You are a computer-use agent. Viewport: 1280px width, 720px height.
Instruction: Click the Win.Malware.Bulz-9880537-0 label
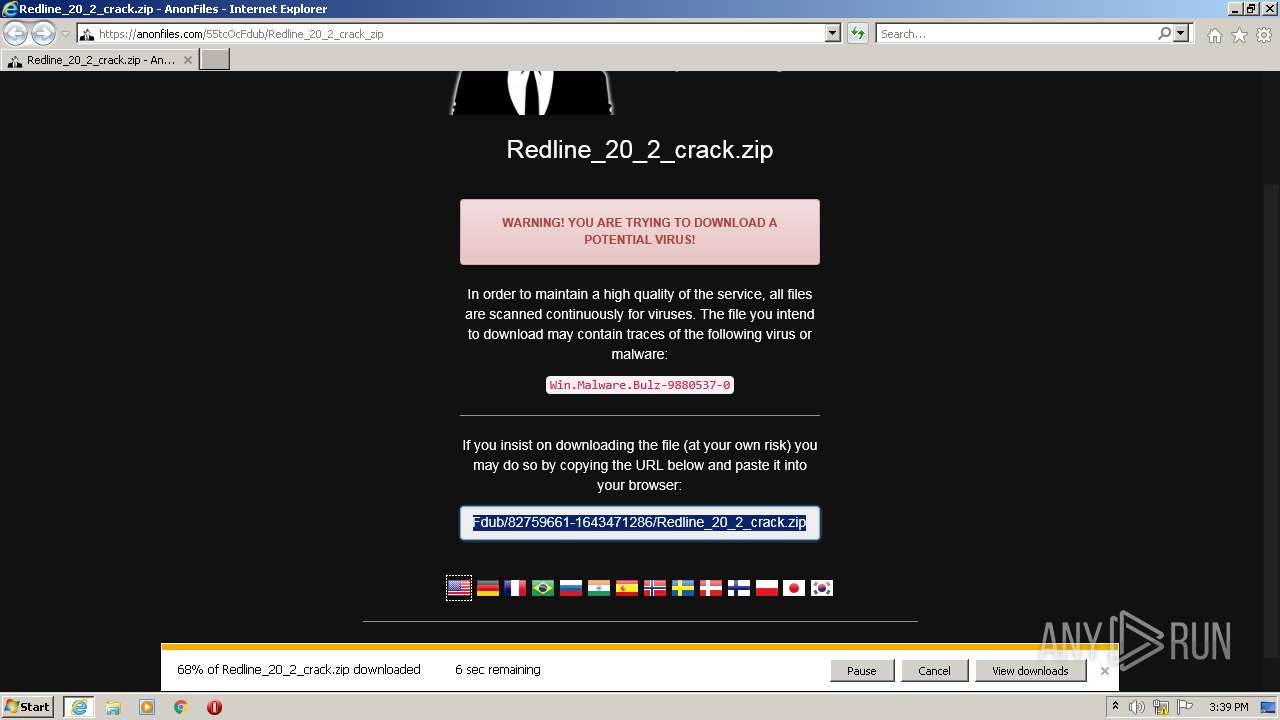click(x=640, y=385)
